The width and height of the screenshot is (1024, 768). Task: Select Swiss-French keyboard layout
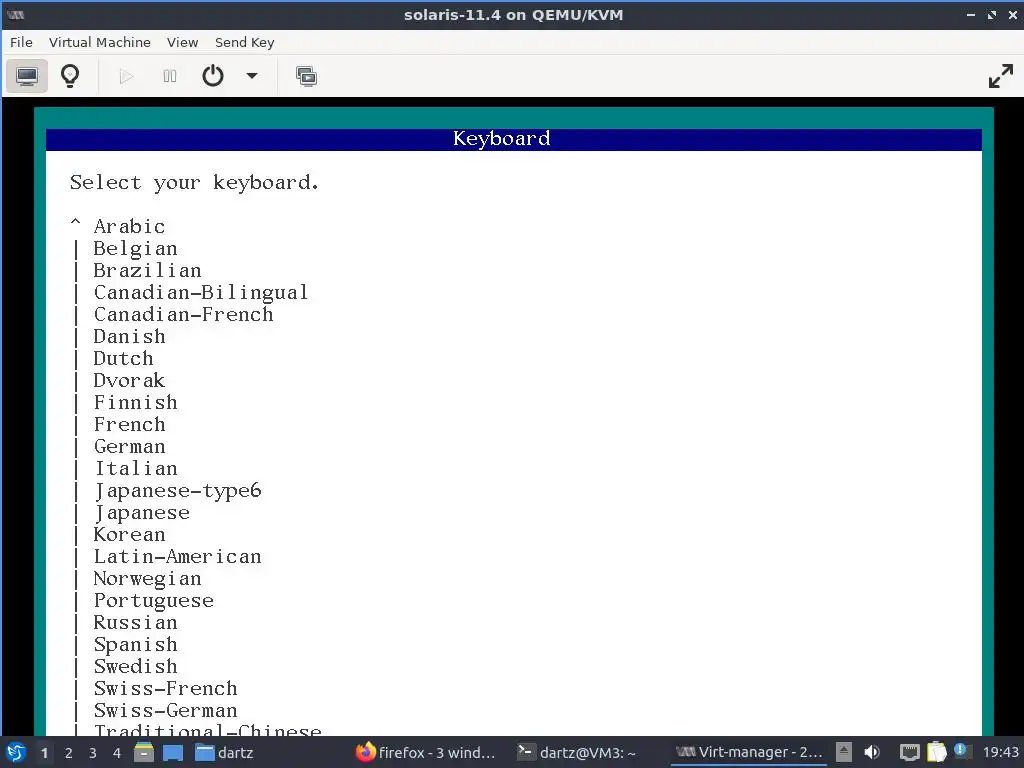tap(165, 688)
